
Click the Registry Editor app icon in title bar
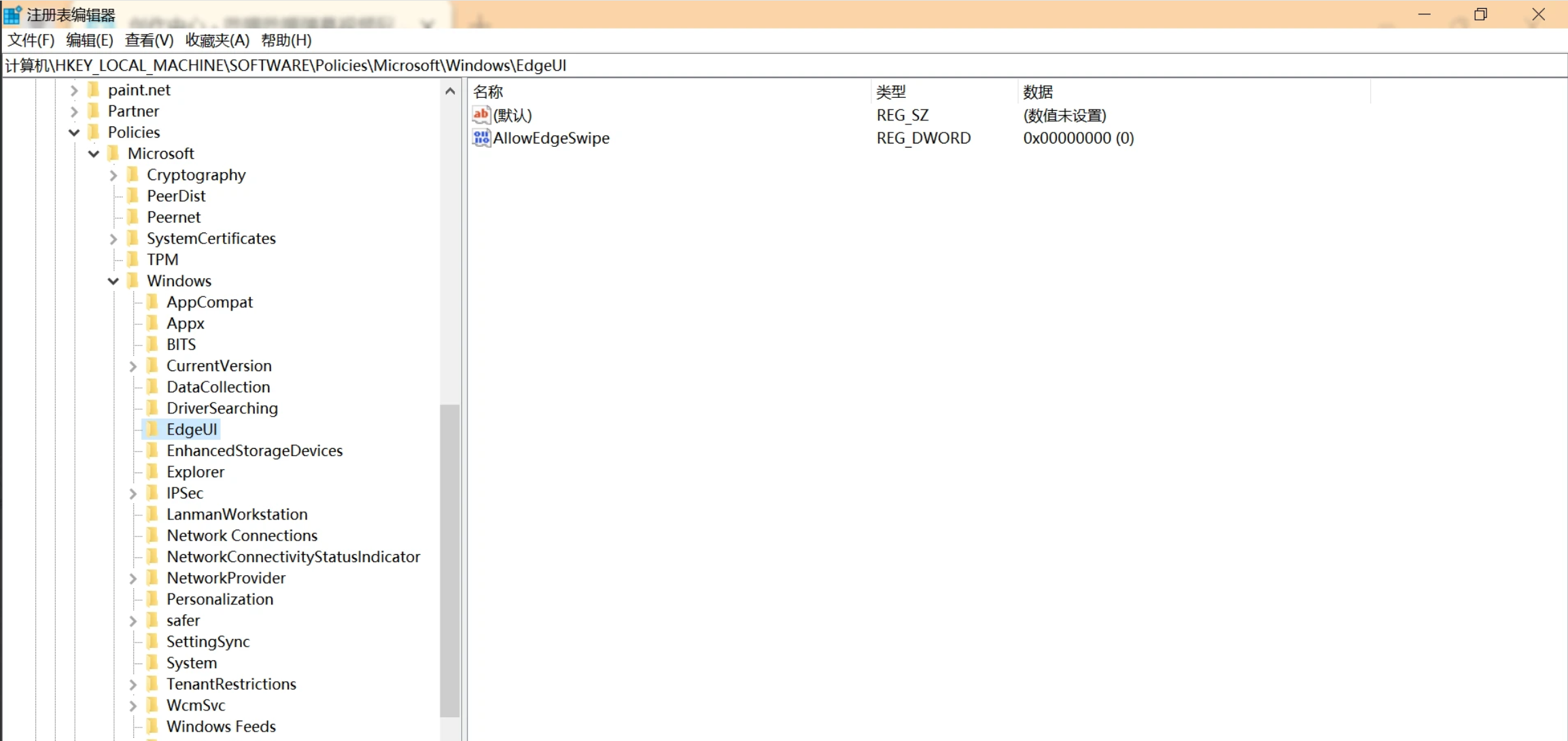[12, 14]
